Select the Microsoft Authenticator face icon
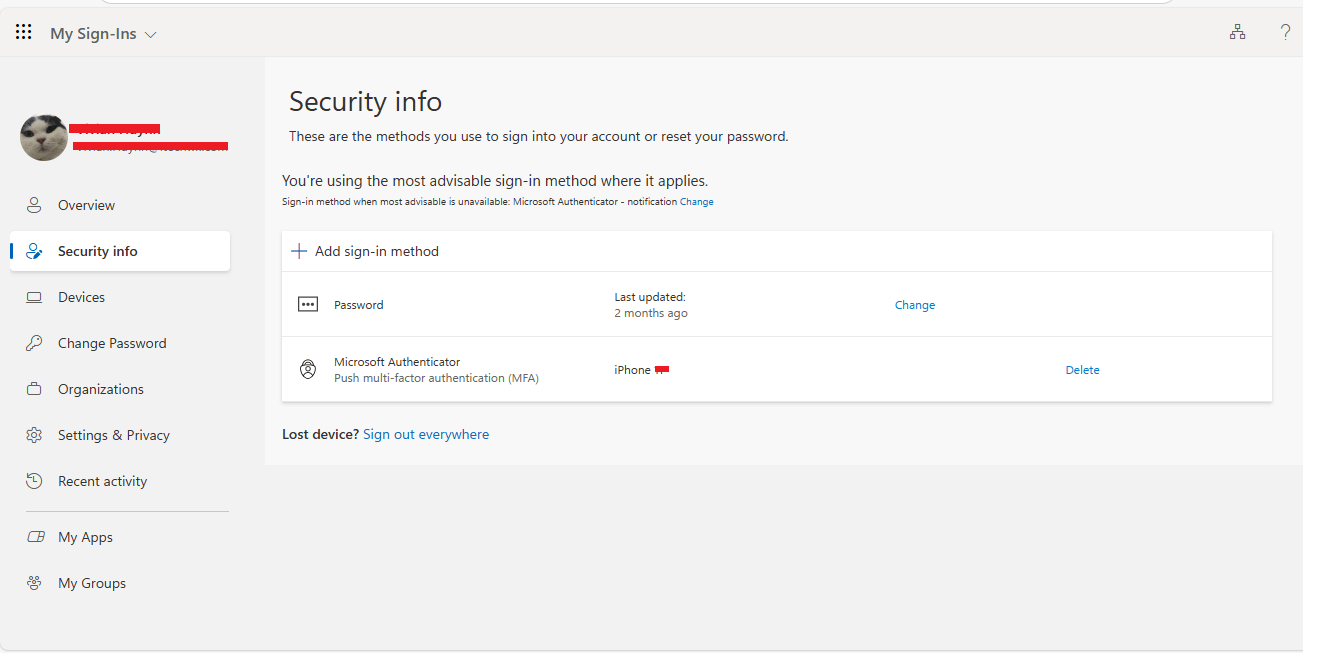1342x653 pixels. click(307, 369)
